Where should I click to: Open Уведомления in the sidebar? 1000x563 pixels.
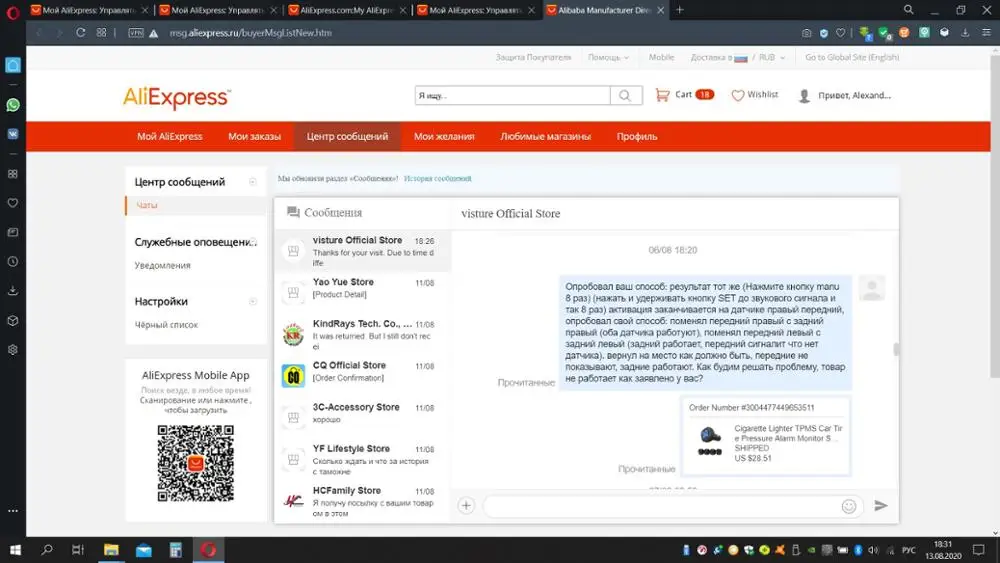coord(163,265)
